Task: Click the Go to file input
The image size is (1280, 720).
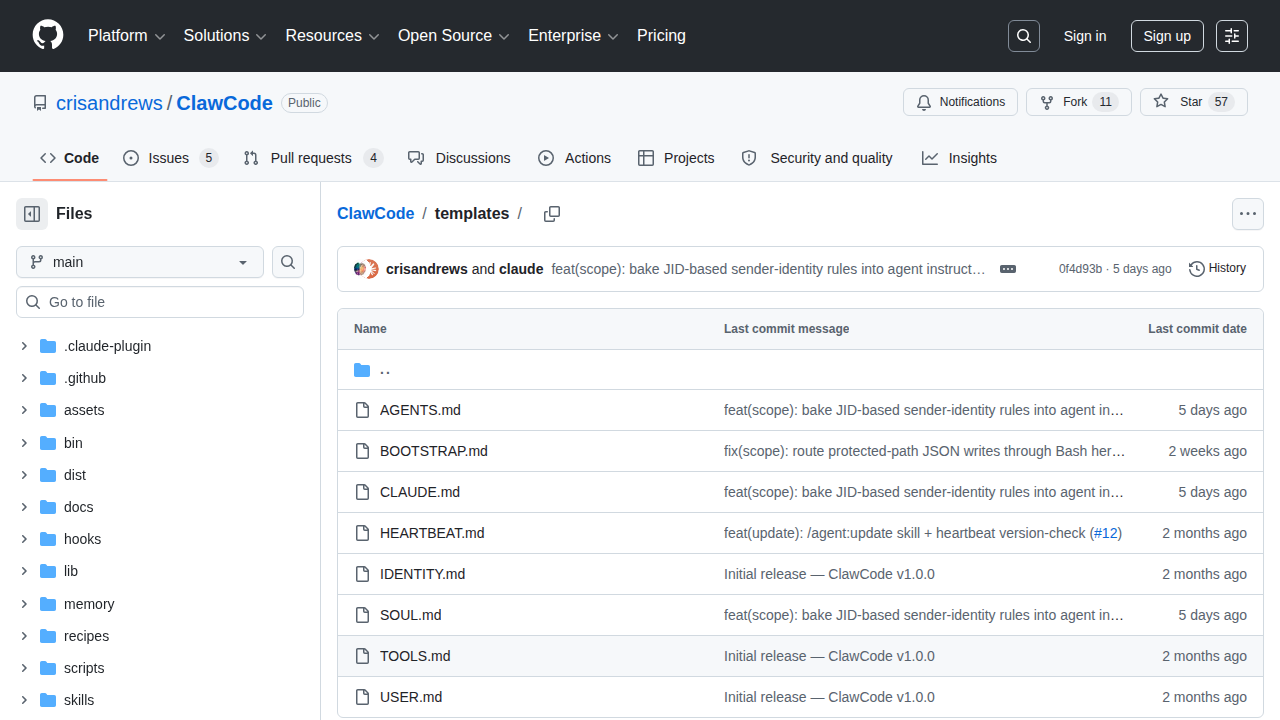Action: pos(160,302)
